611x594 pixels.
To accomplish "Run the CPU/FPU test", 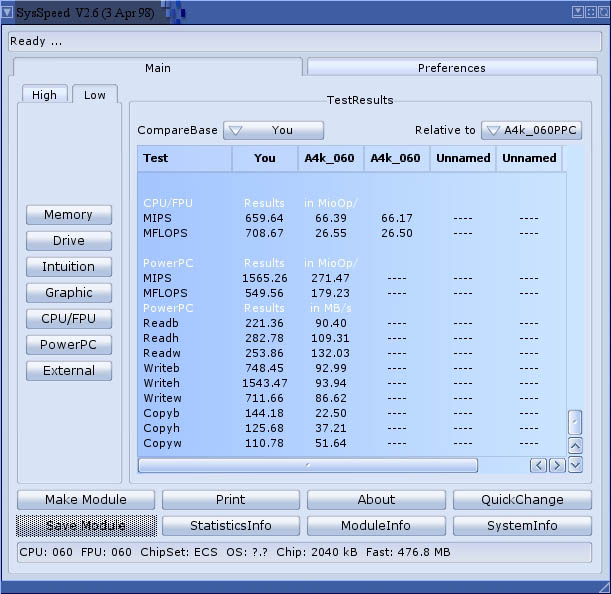I will (69, 318).
